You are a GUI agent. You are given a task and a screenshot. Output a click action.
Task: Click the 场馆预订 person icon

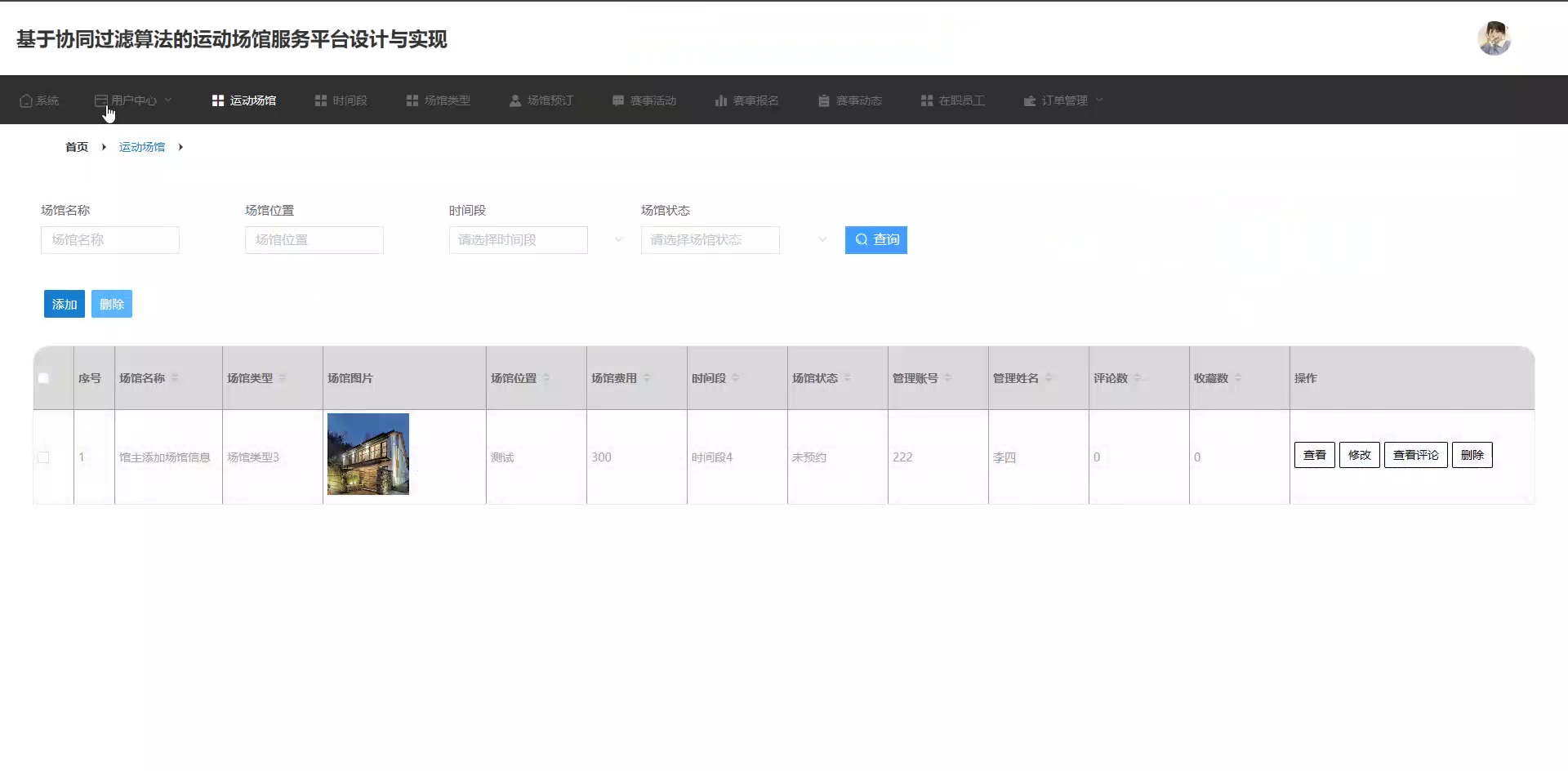pos(515,100)
